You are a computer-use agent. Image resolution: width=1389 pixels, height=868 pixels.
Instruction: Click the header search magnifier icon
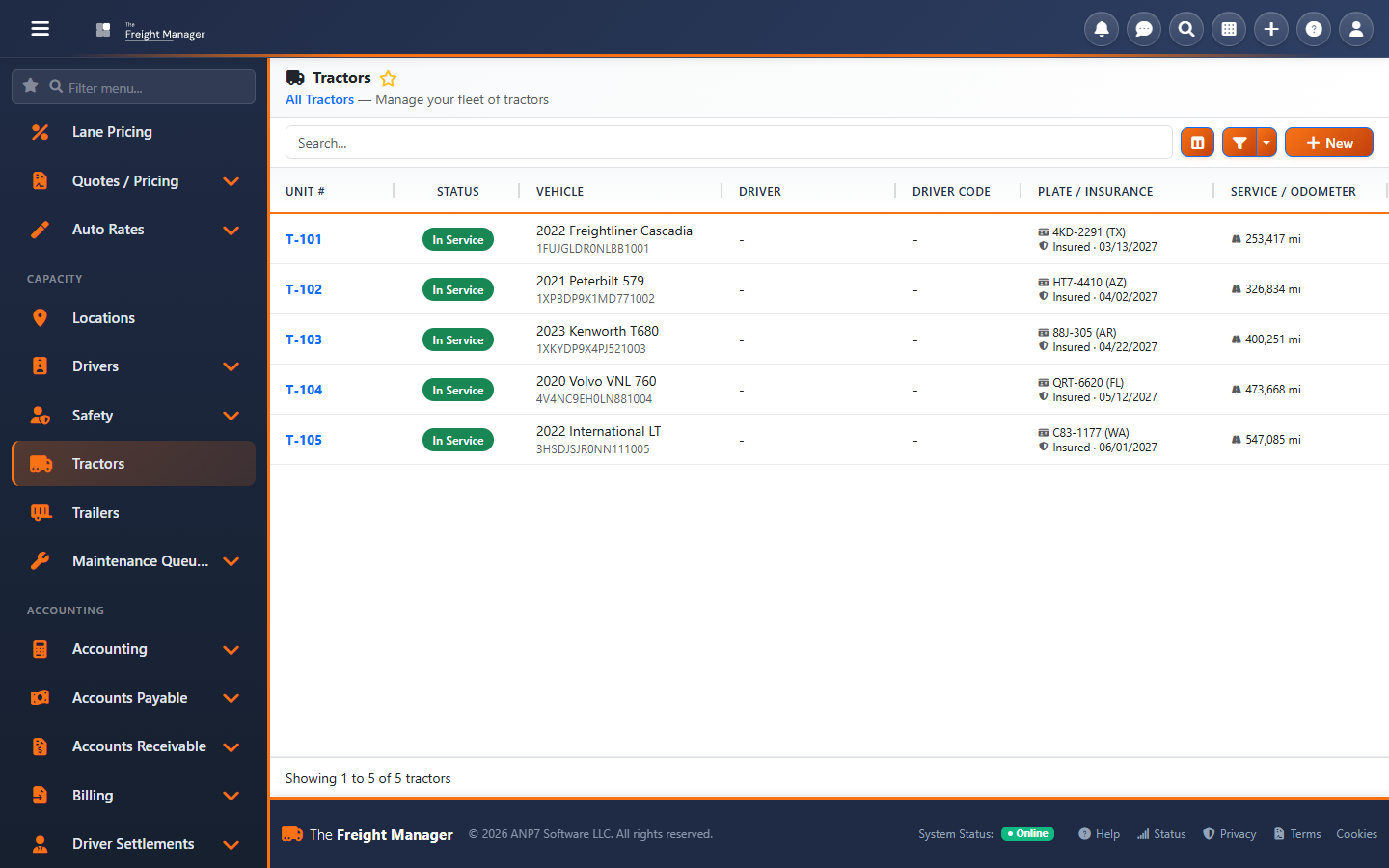point(1186,29)
